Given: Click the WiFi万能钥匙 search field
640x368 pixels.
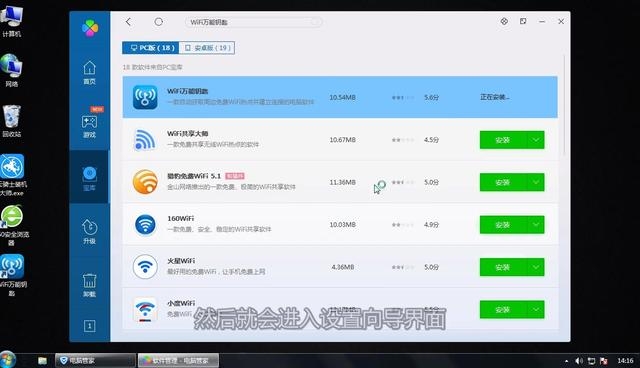Looking at the screenshot, I should [x=253, y=22].
